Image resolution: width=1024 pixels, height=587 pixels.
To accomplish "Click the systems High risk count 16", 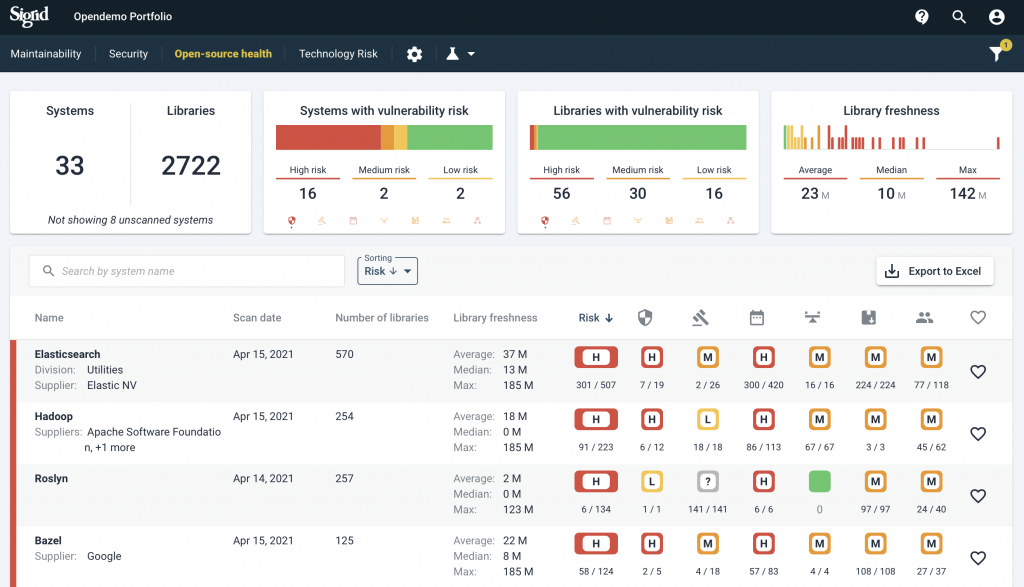I will point(308,193).
